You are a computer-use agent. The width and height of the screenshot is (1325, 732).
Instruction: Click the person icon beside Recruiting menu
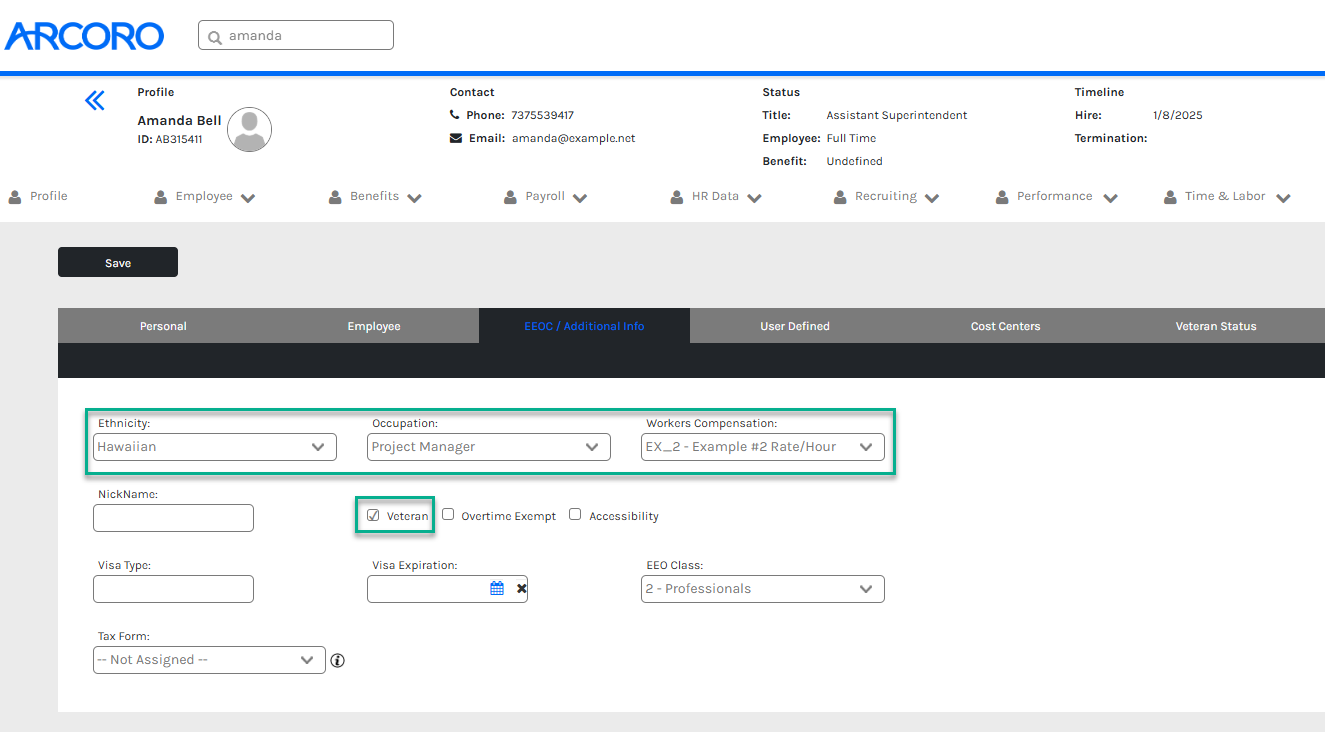pos(841,197)
